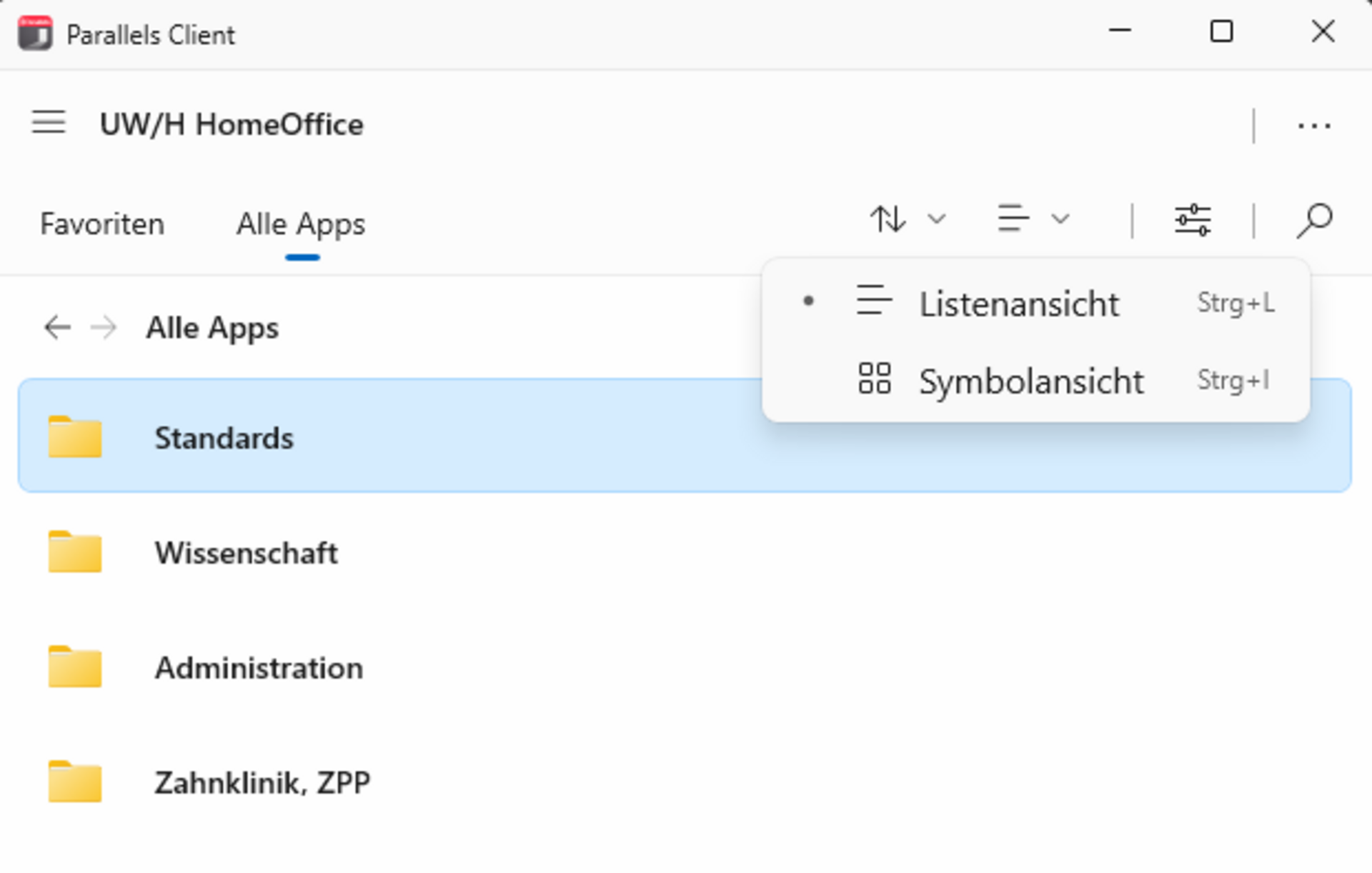Click the Administration folder icon
Image resolution: width=1372 pixels, height=873 pixels.
(75, 666)
